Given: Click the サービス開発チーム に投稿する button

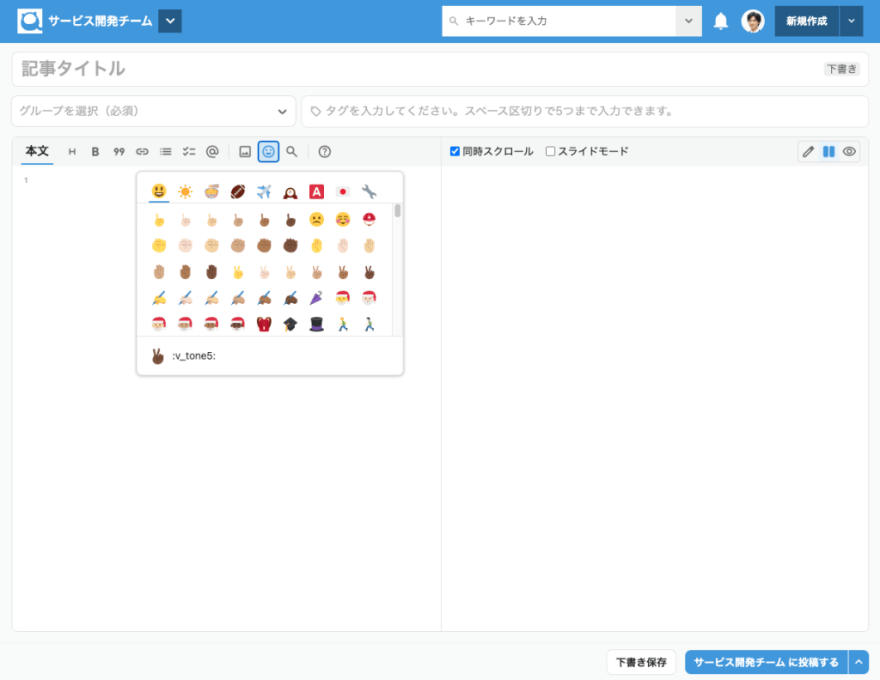Looking at the screenshot, I should 766,663.
